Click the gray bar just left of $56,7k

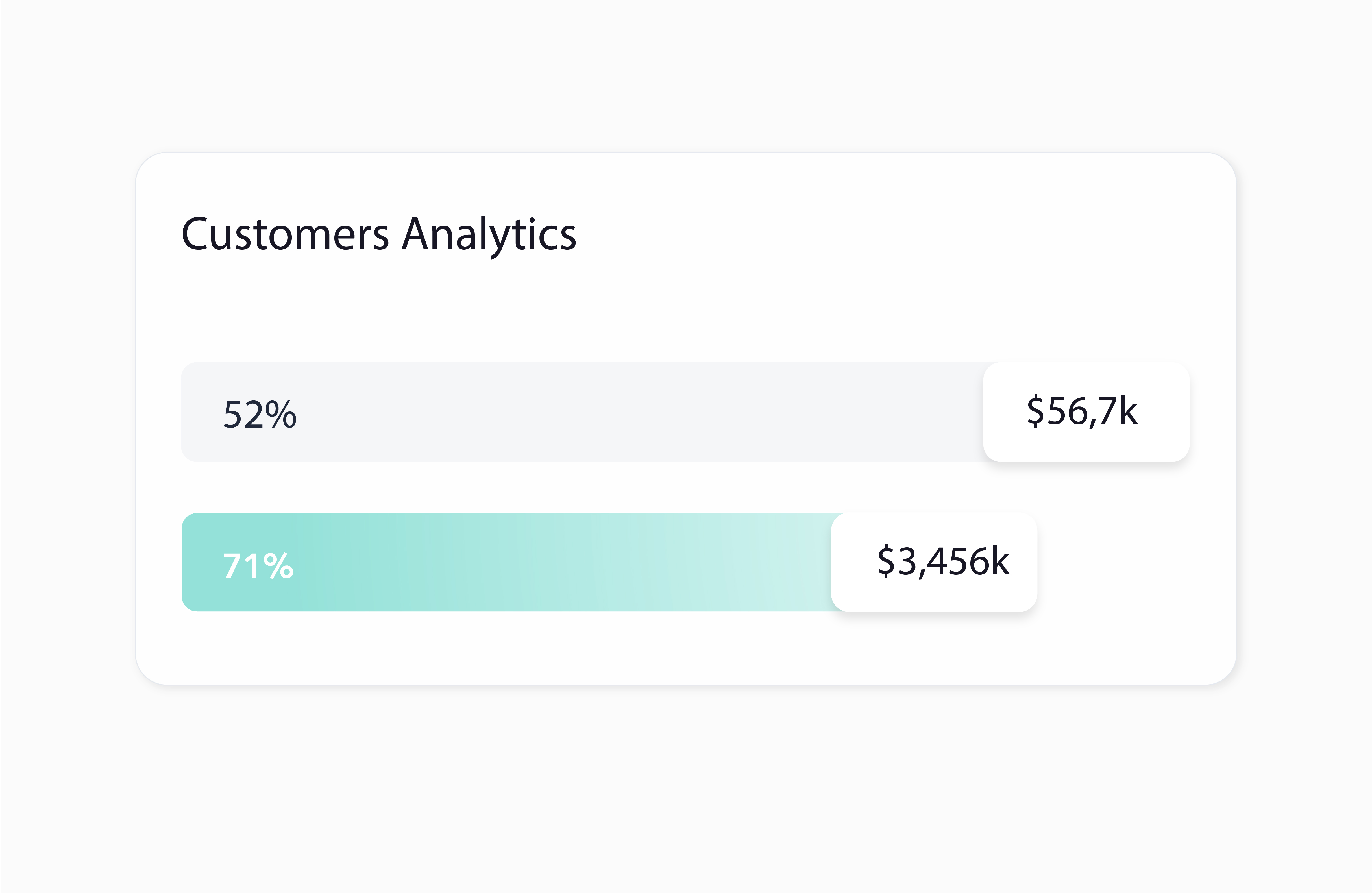(957, 412)
